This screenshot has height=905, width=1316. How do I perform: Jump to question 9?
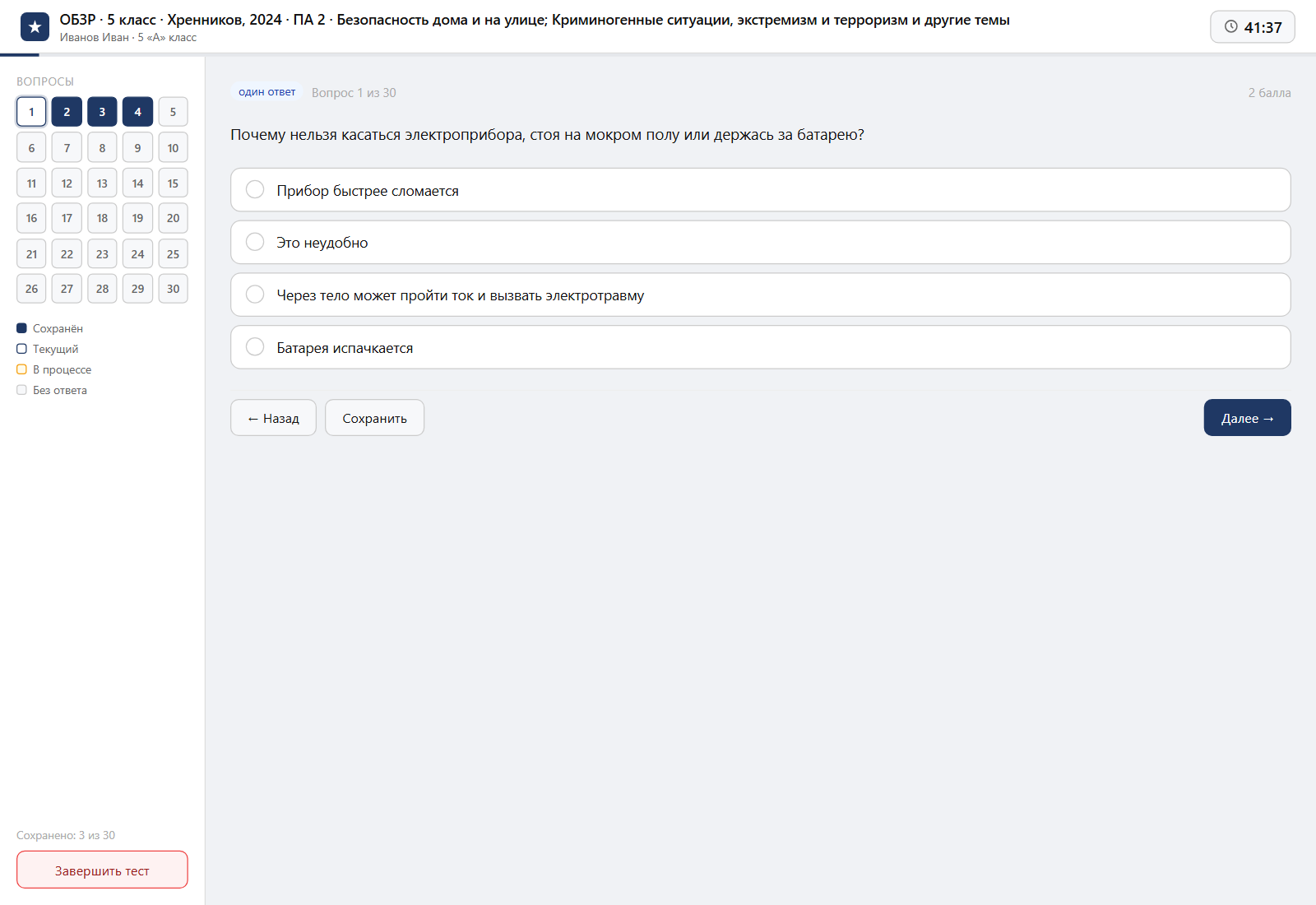coord(137,148)
